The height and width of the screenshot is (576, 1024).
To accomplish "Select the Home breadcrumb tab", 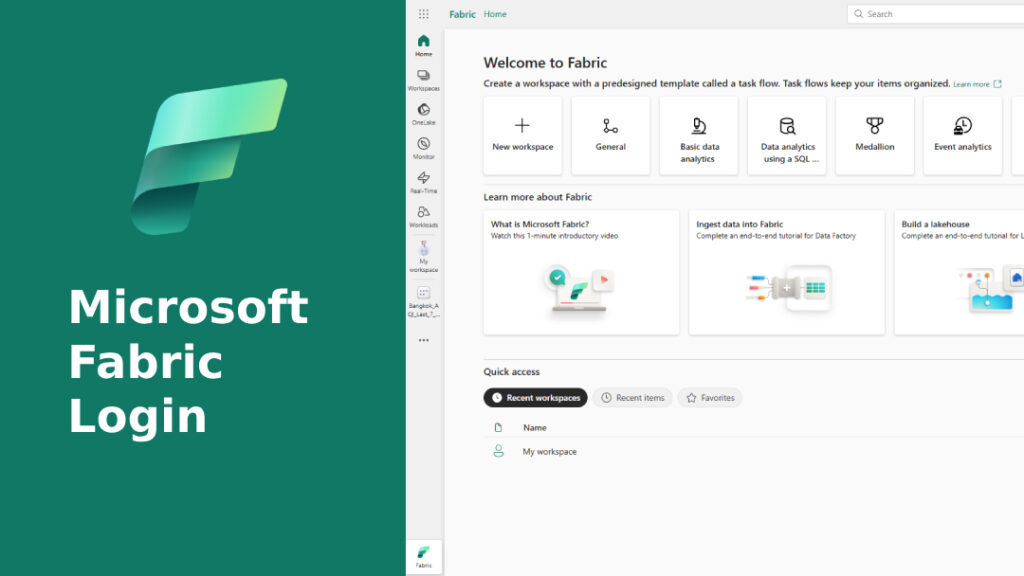I will point(494,14).
